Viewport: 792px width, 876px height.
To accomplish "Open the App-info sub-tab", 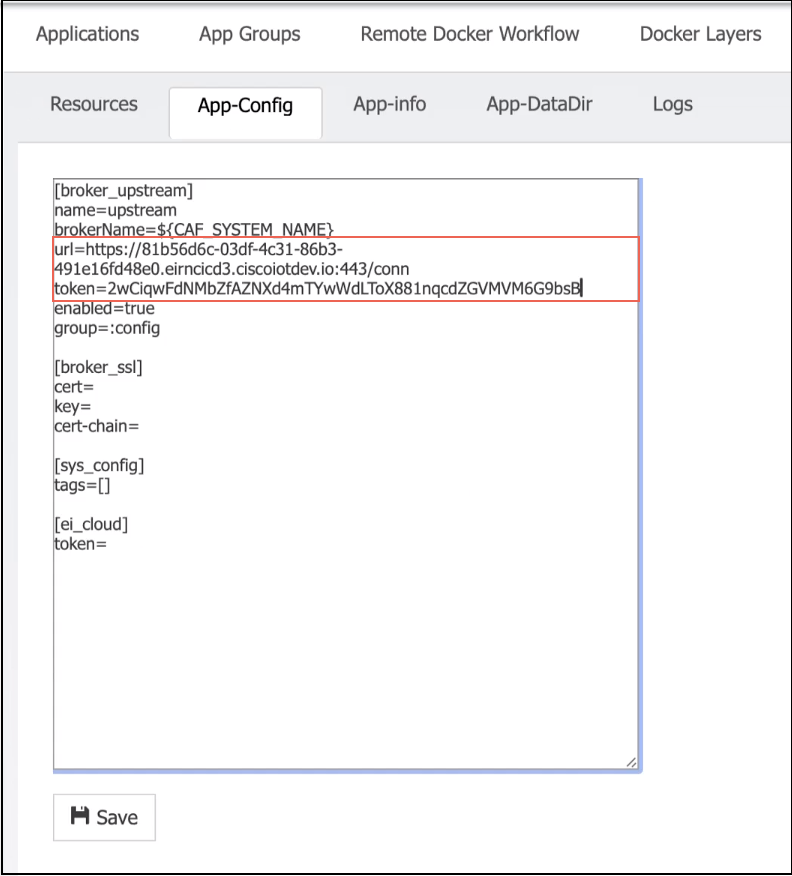I will pyautogui.click(x=389, y=104).
